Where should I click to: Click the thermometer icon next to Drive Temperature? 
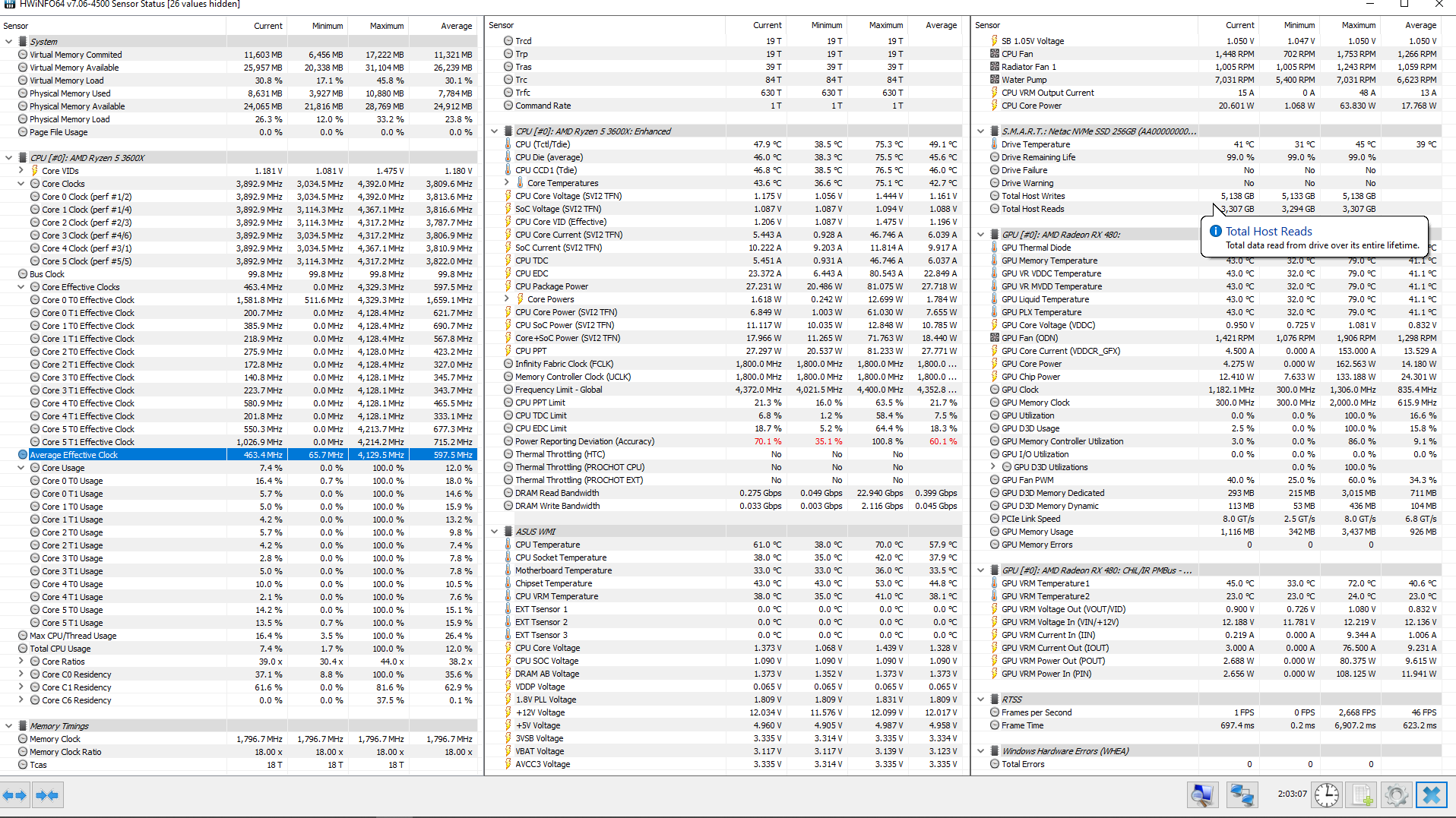pos(995,144)
